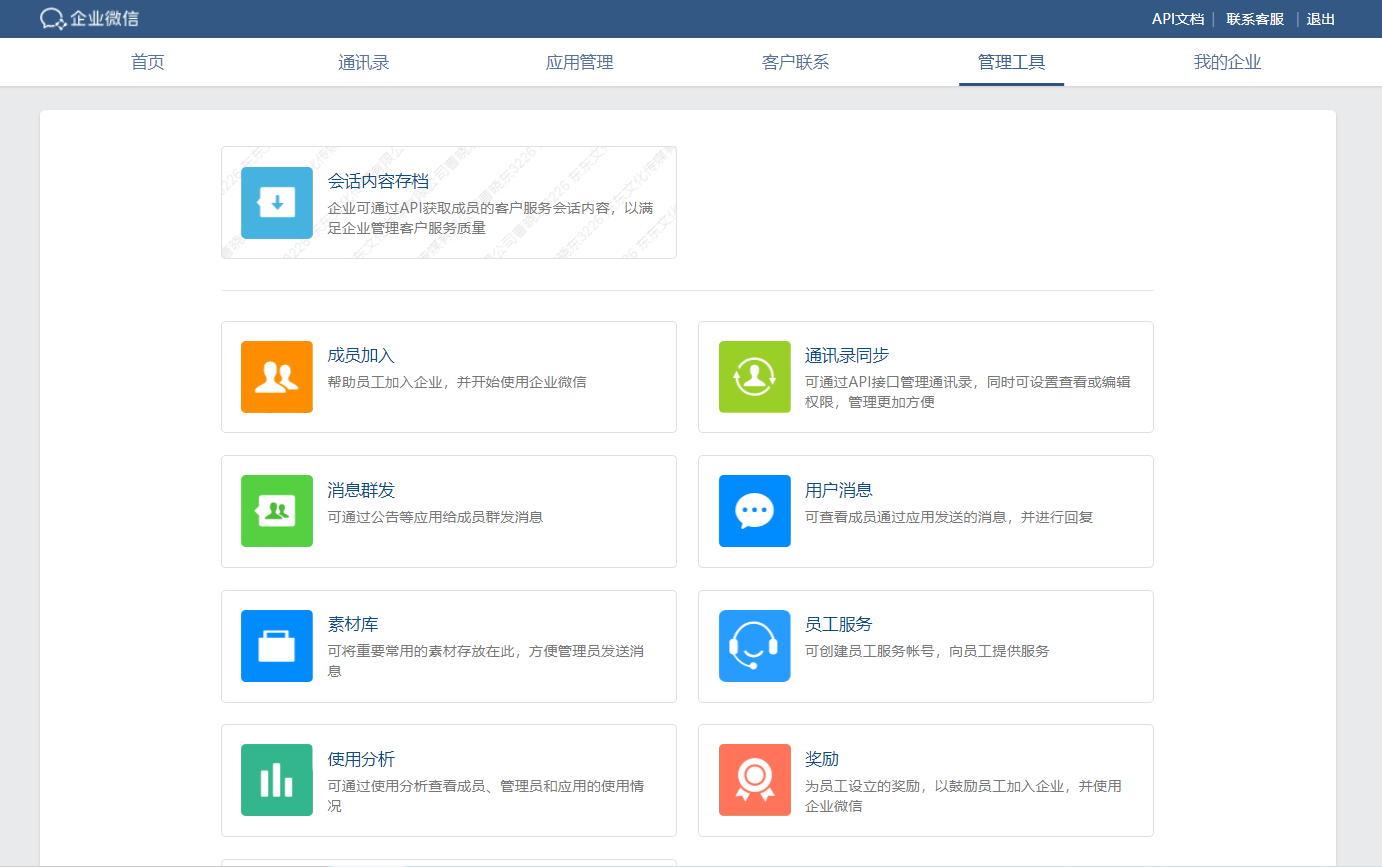Open the 通讯录同步 card title
Viewport: 1382px width, 867px height.
(847, 356)
